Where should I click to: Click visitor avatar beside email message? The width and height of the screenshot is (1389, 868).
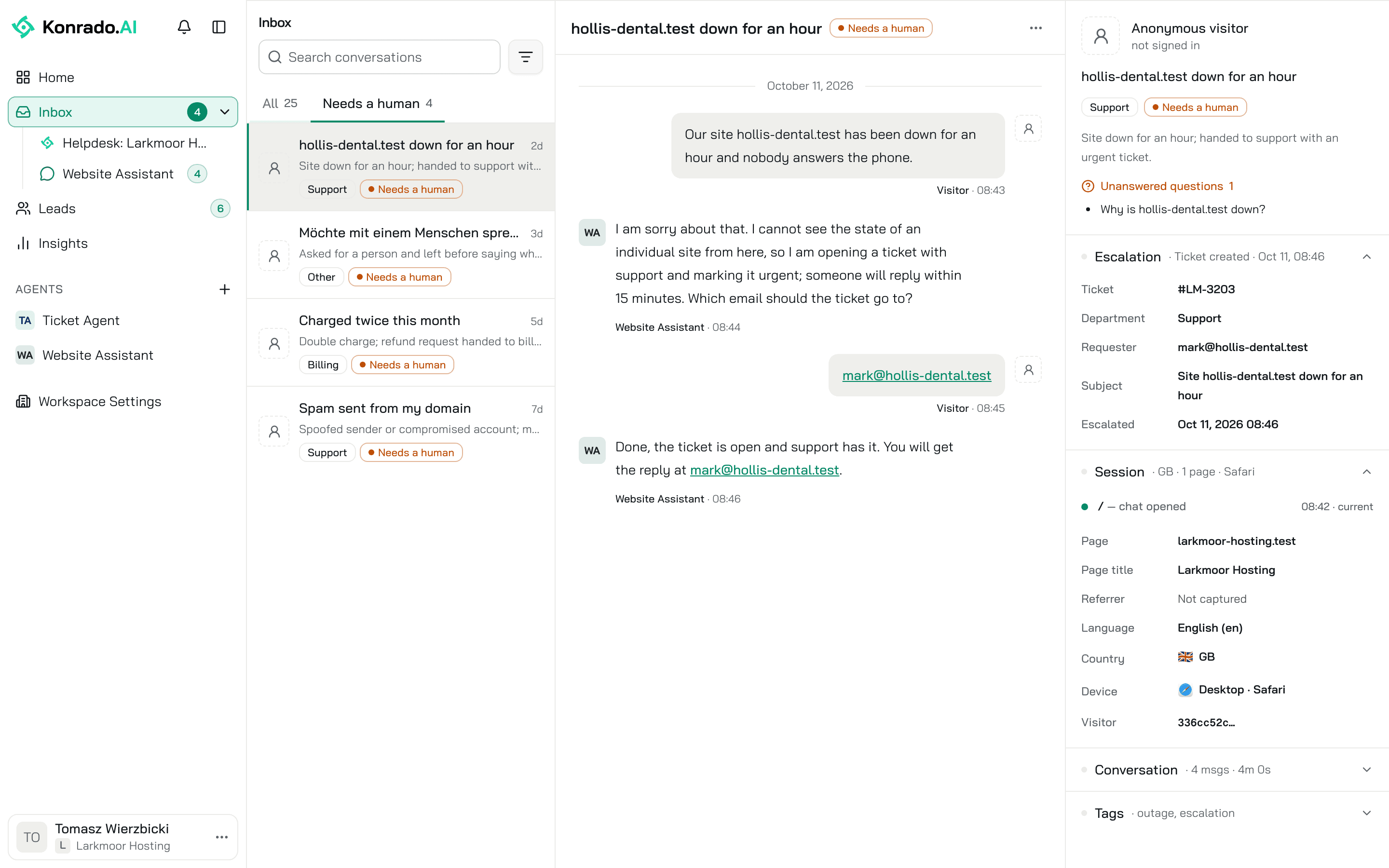(x=1028, y=370)
